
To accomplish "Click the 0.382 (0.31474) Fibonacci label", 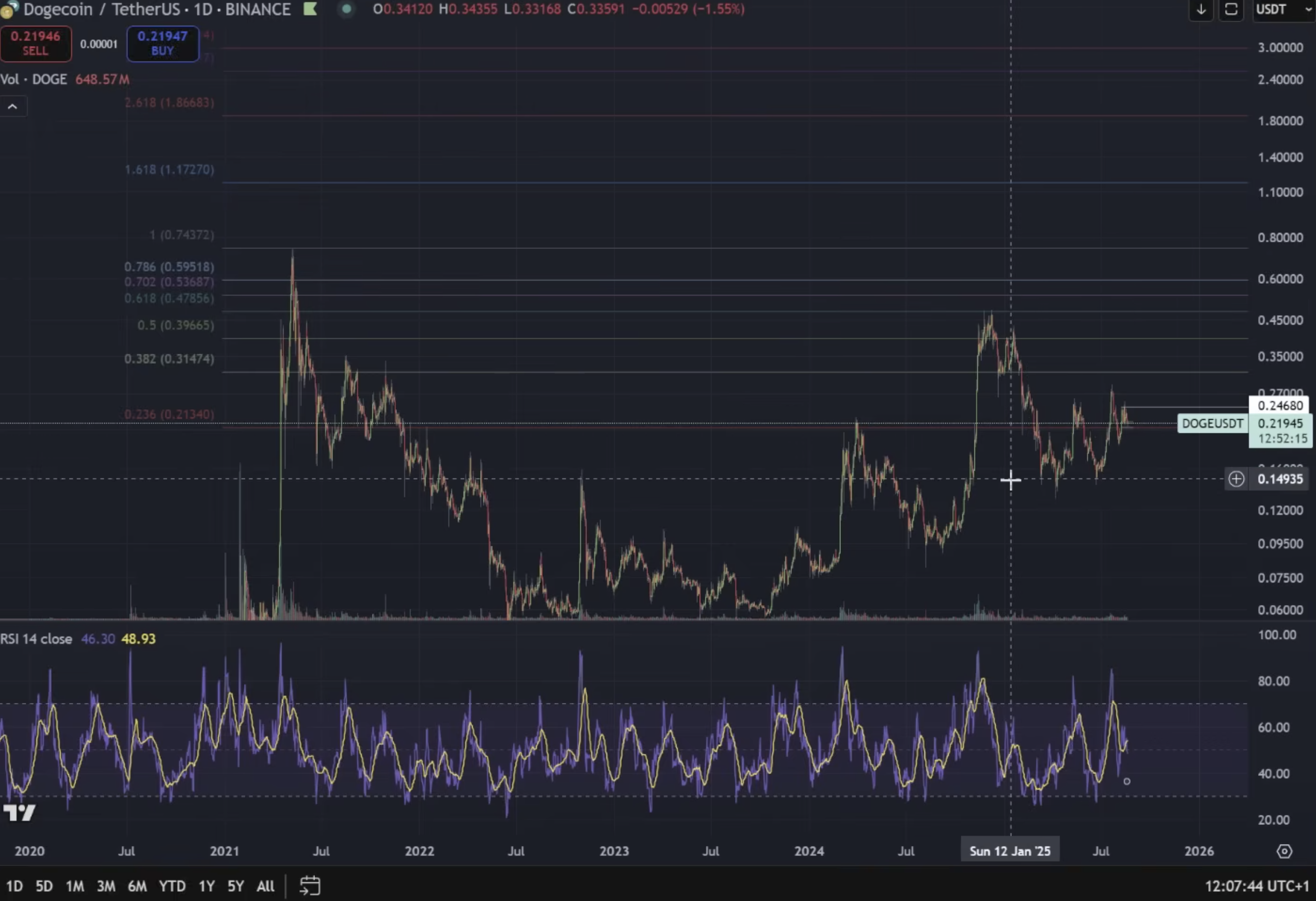I will coord(169,359).
